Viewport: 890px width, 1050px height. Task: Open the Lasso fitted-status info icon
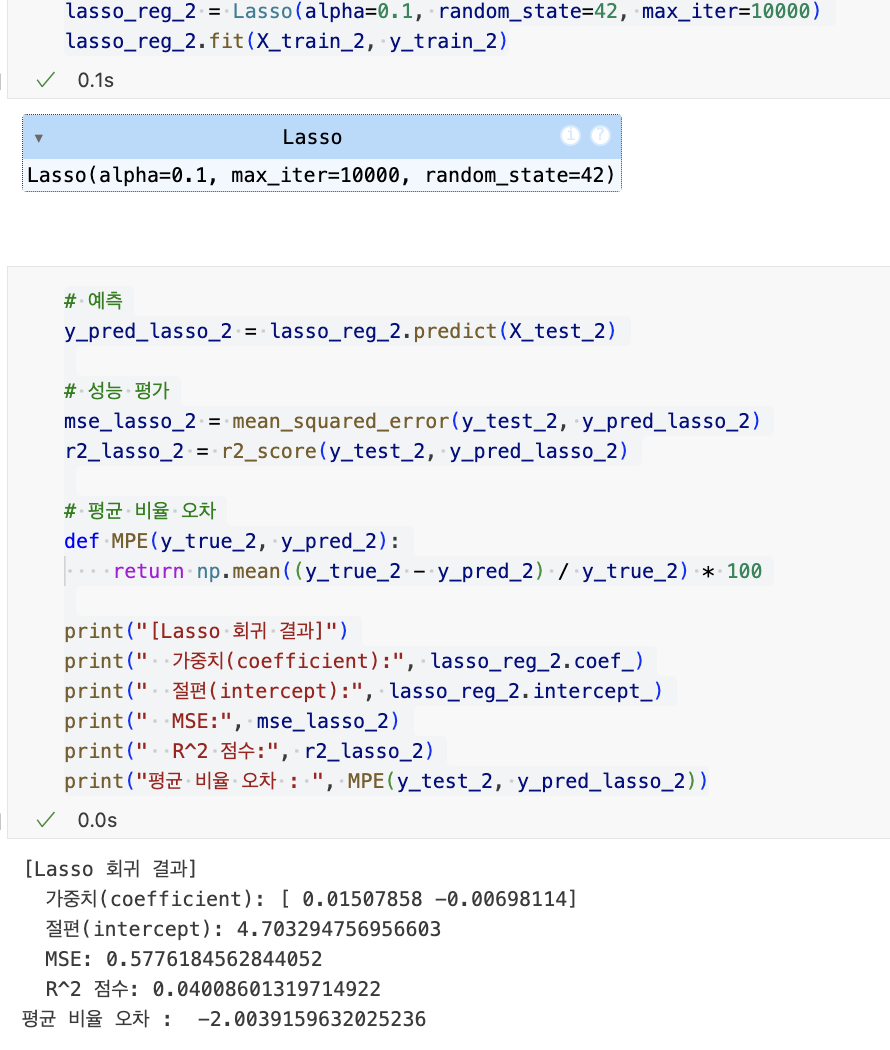(x=570, y=136)
